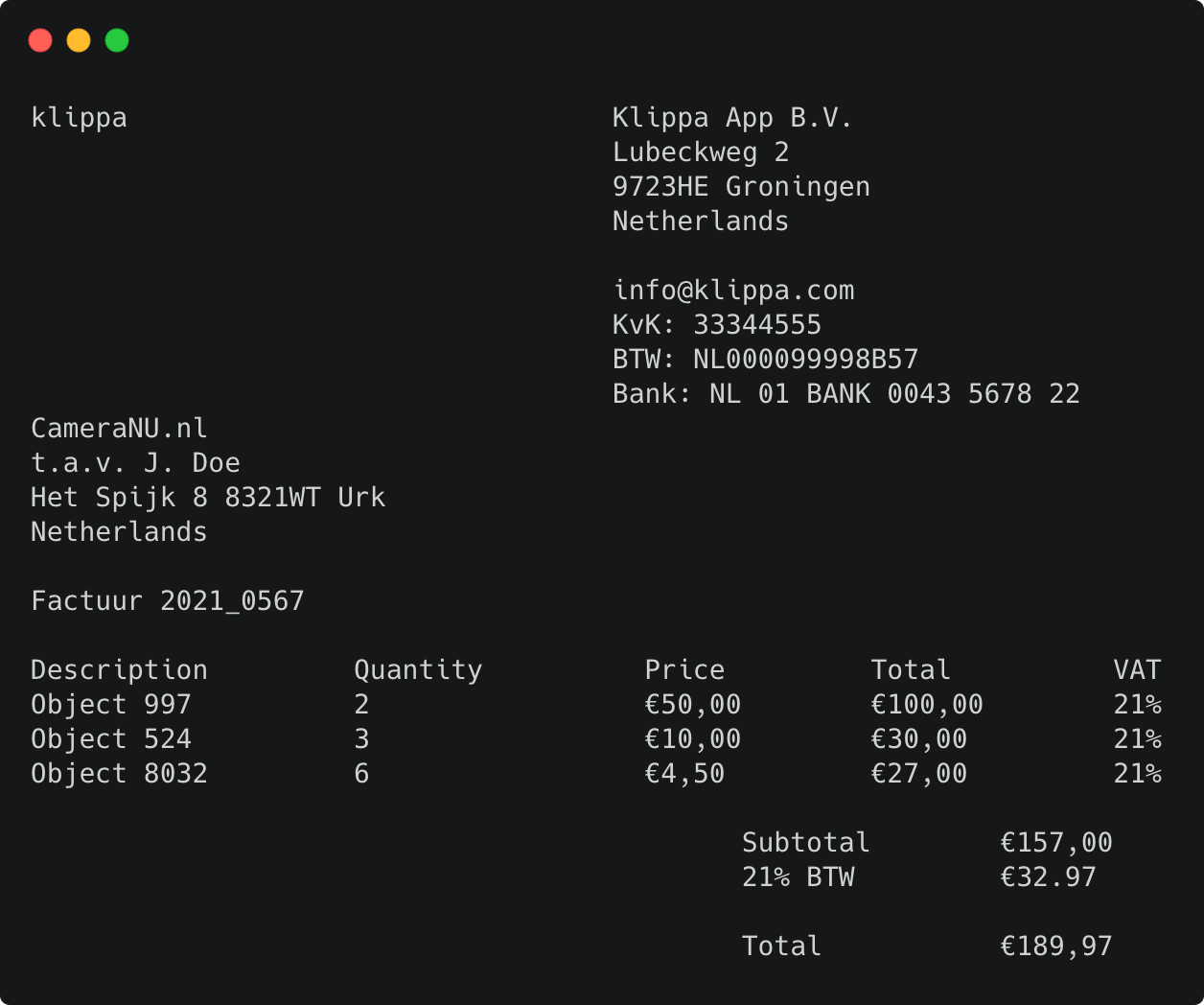Select the Subtotal amount €157,00
1204x1005 pixels.
coord(1056,842)
